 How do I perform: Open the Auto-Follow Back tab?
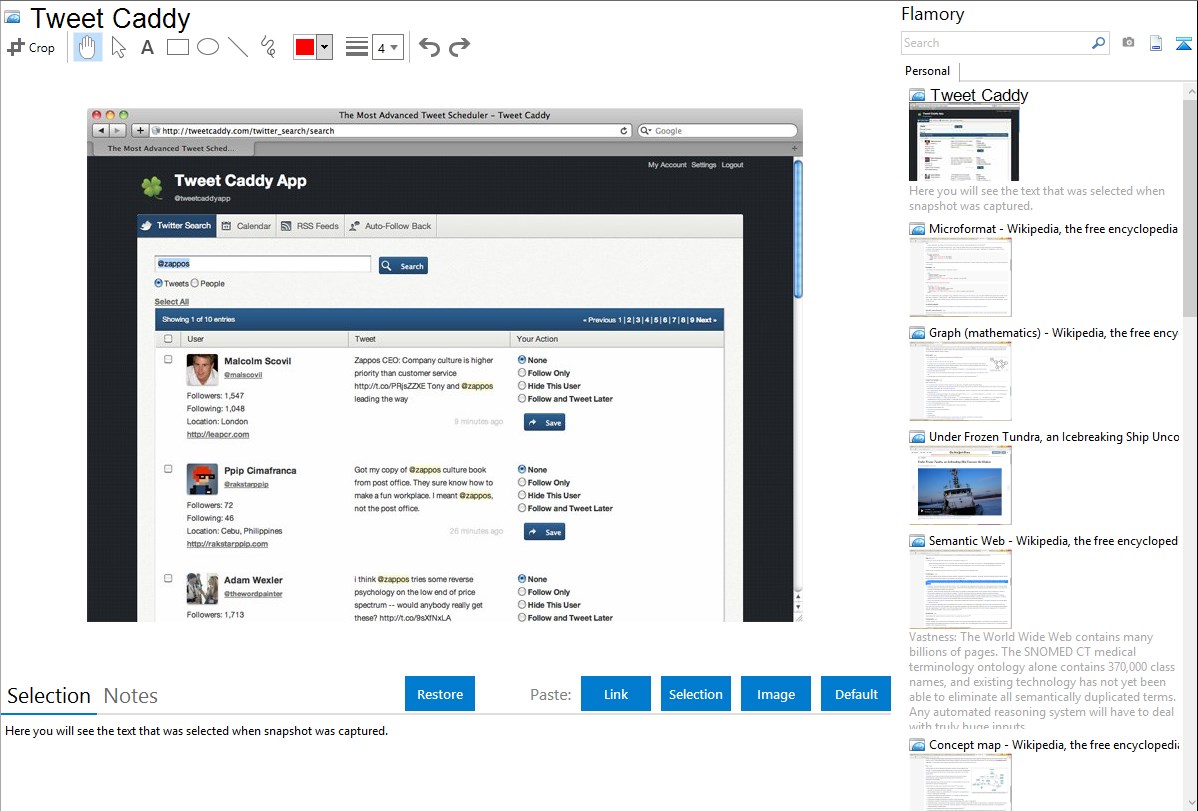coord(390,226)
